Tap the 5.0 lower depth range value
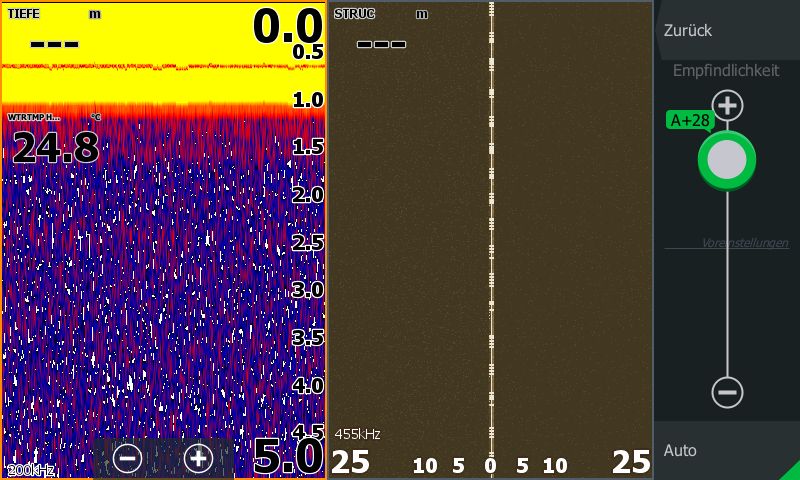This screenshot has height=480, width=800. coord(287,457)
